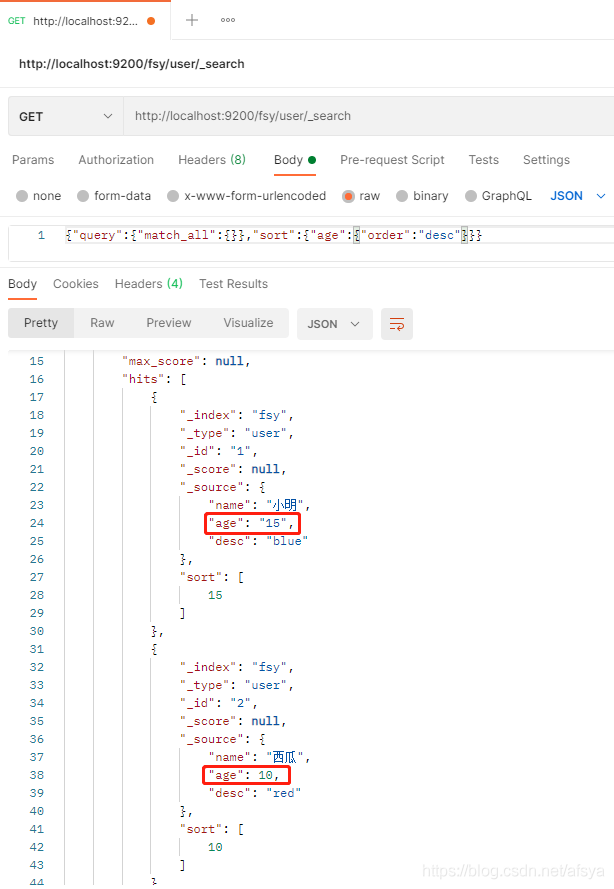614x889 pixels.
Task: Open the request Settings tab
Action: click(547, 160)
